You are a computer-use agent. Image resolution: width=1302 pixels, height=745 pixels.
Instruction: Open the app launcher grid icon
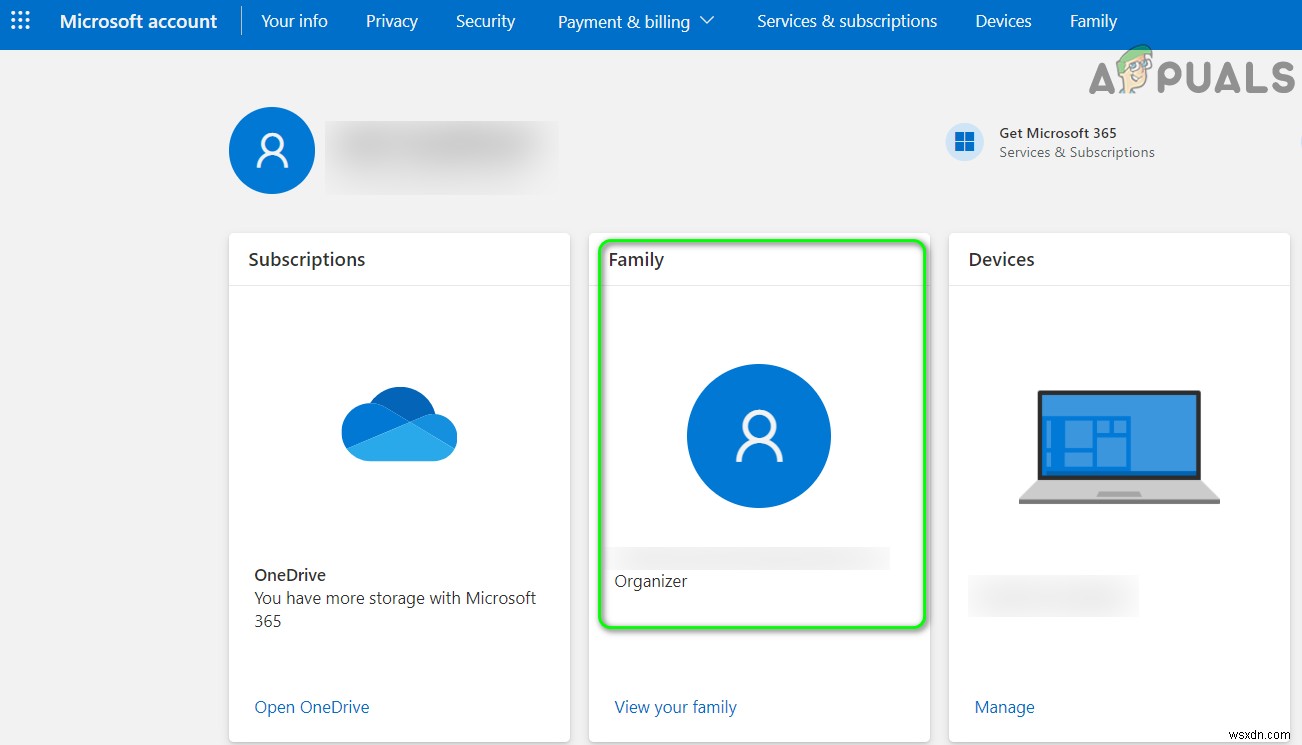[x=20, y=21]
